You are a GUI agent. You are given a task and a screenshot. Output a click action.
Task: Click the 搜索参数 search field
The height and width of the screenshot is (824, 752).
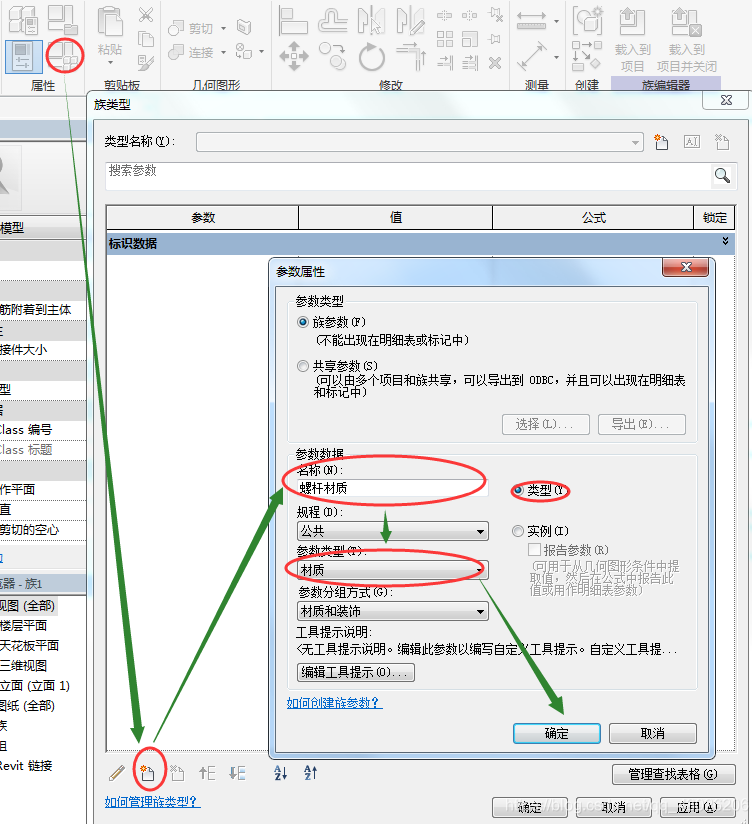point(408,176)
